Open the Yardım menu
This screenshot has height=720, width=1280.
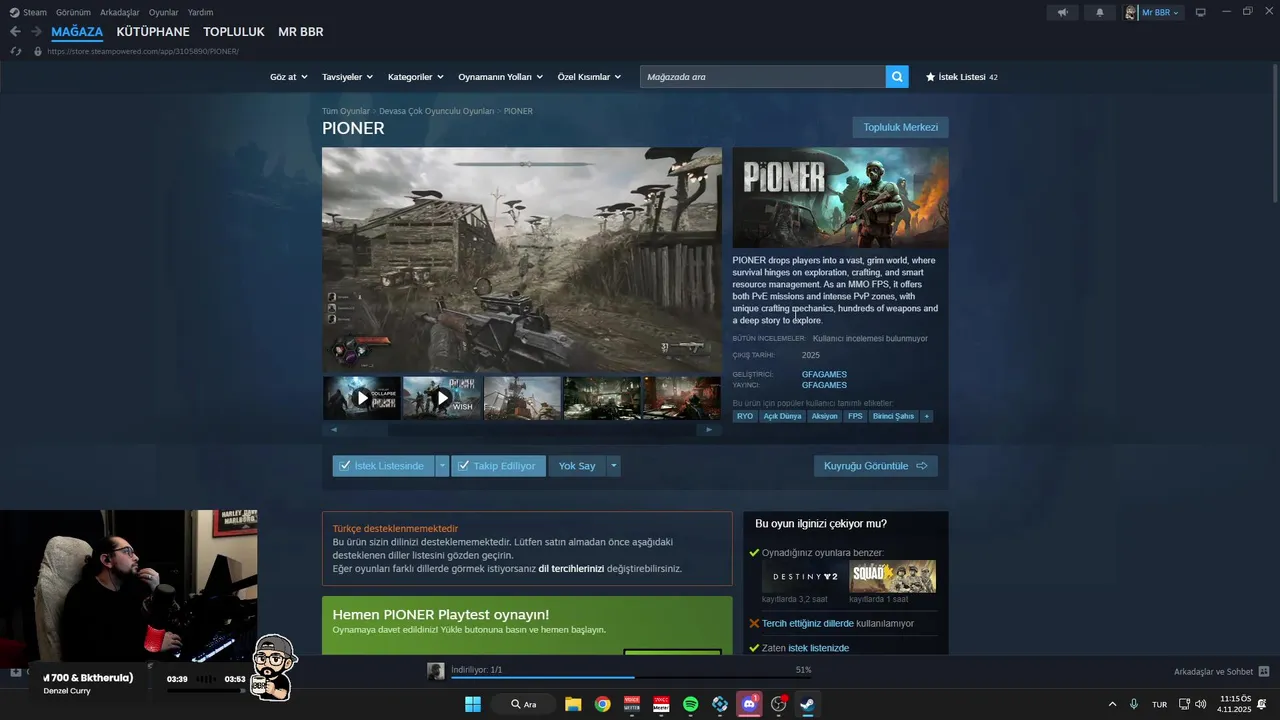200,12
